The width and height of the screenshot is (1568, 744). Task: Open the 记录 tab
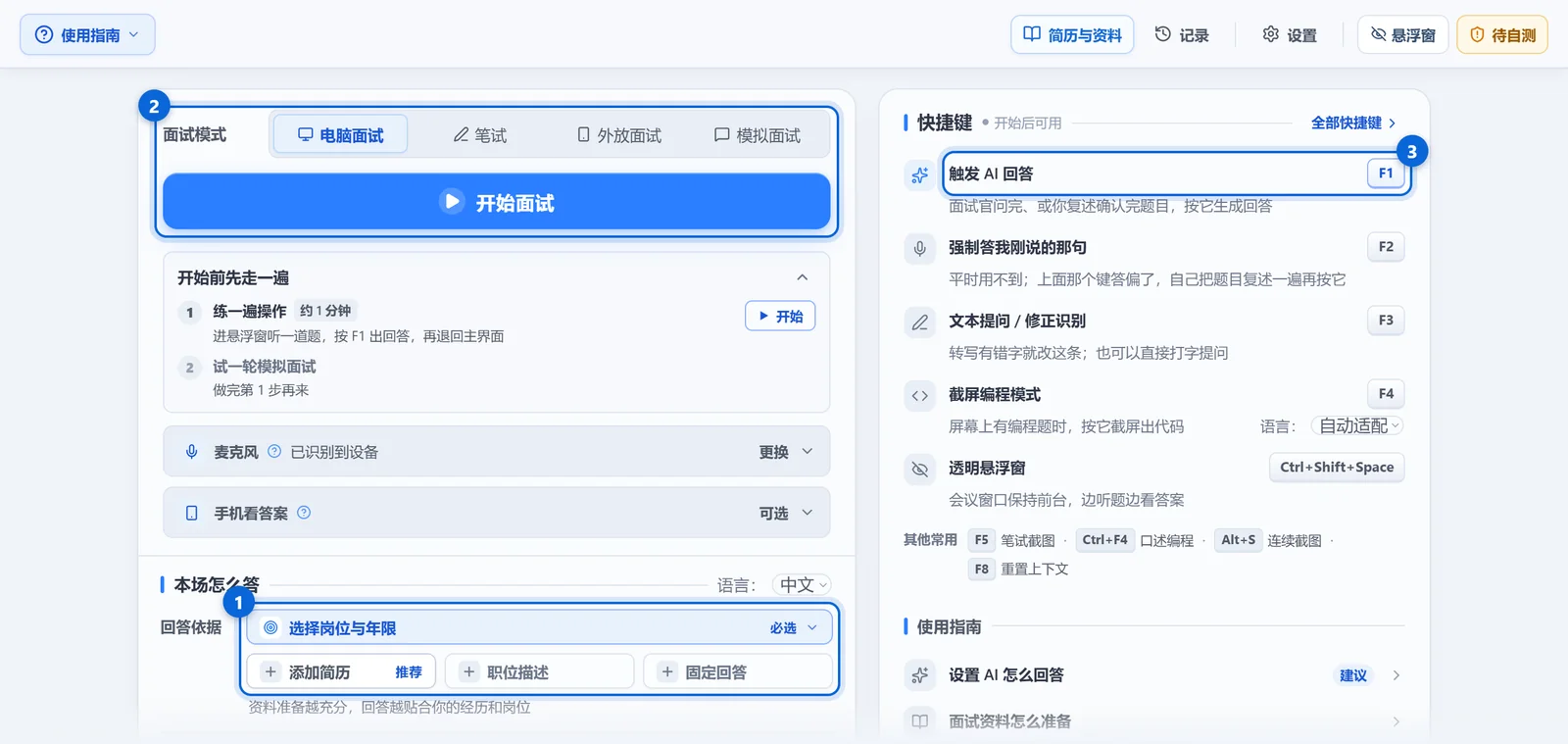[1182, 35]
